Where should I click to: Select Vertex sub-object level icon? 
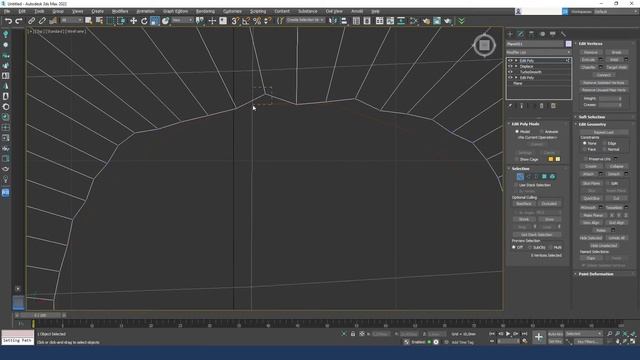520,177
